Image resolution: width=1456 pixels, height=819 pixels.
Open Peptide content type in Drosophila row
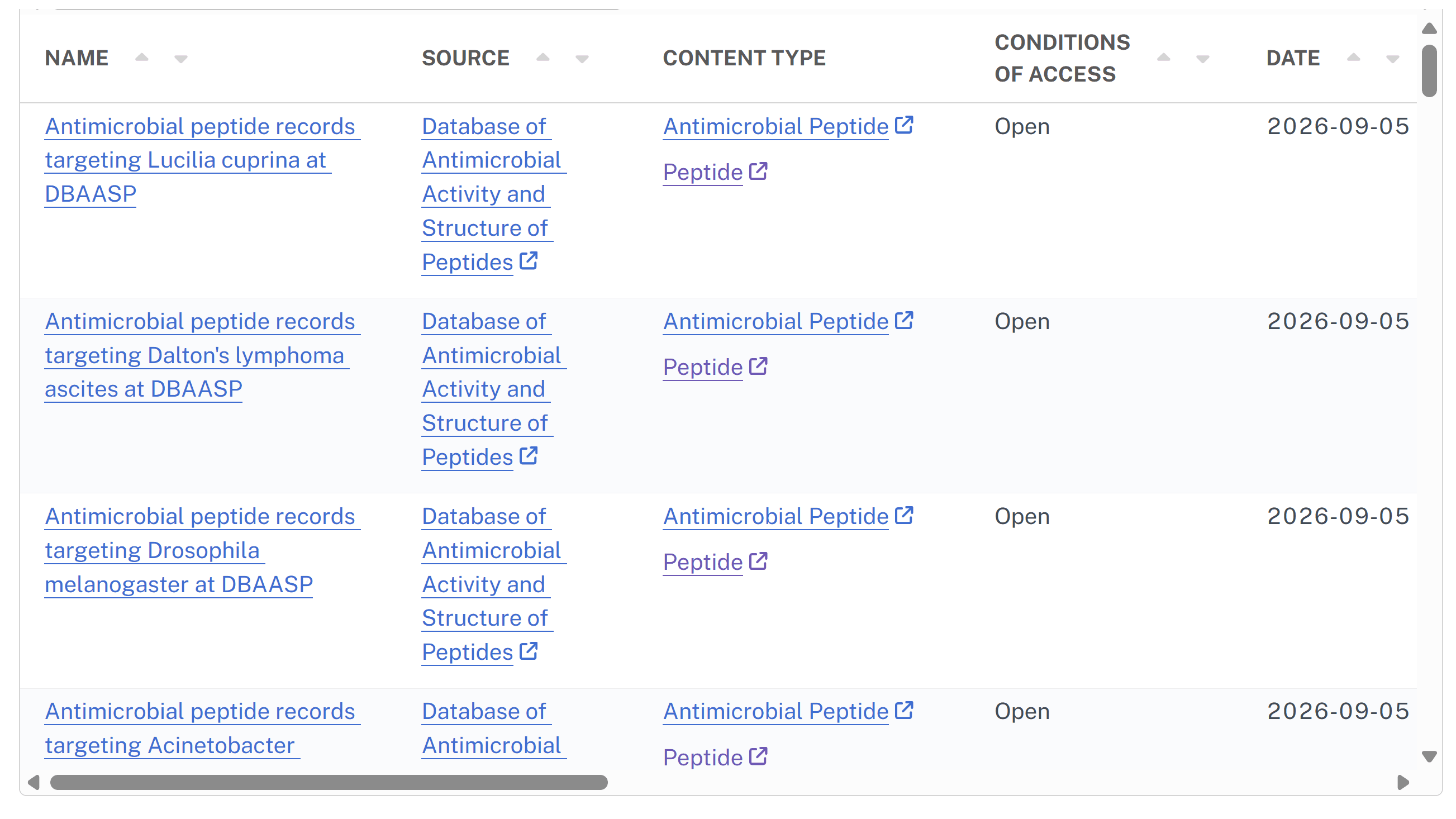click(x=715, y=562)
